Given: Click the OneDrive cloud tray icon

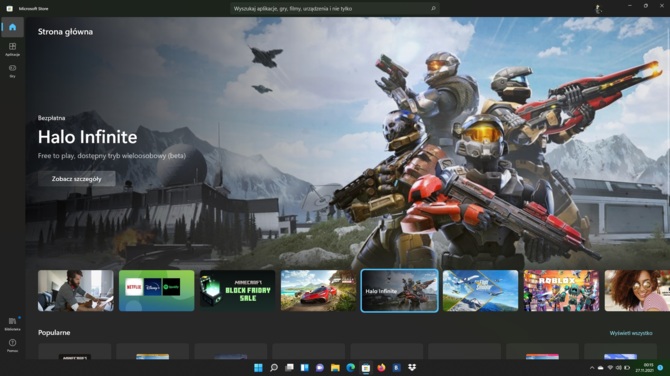Looking at the screenshot, I should click(x=601, y=367).
